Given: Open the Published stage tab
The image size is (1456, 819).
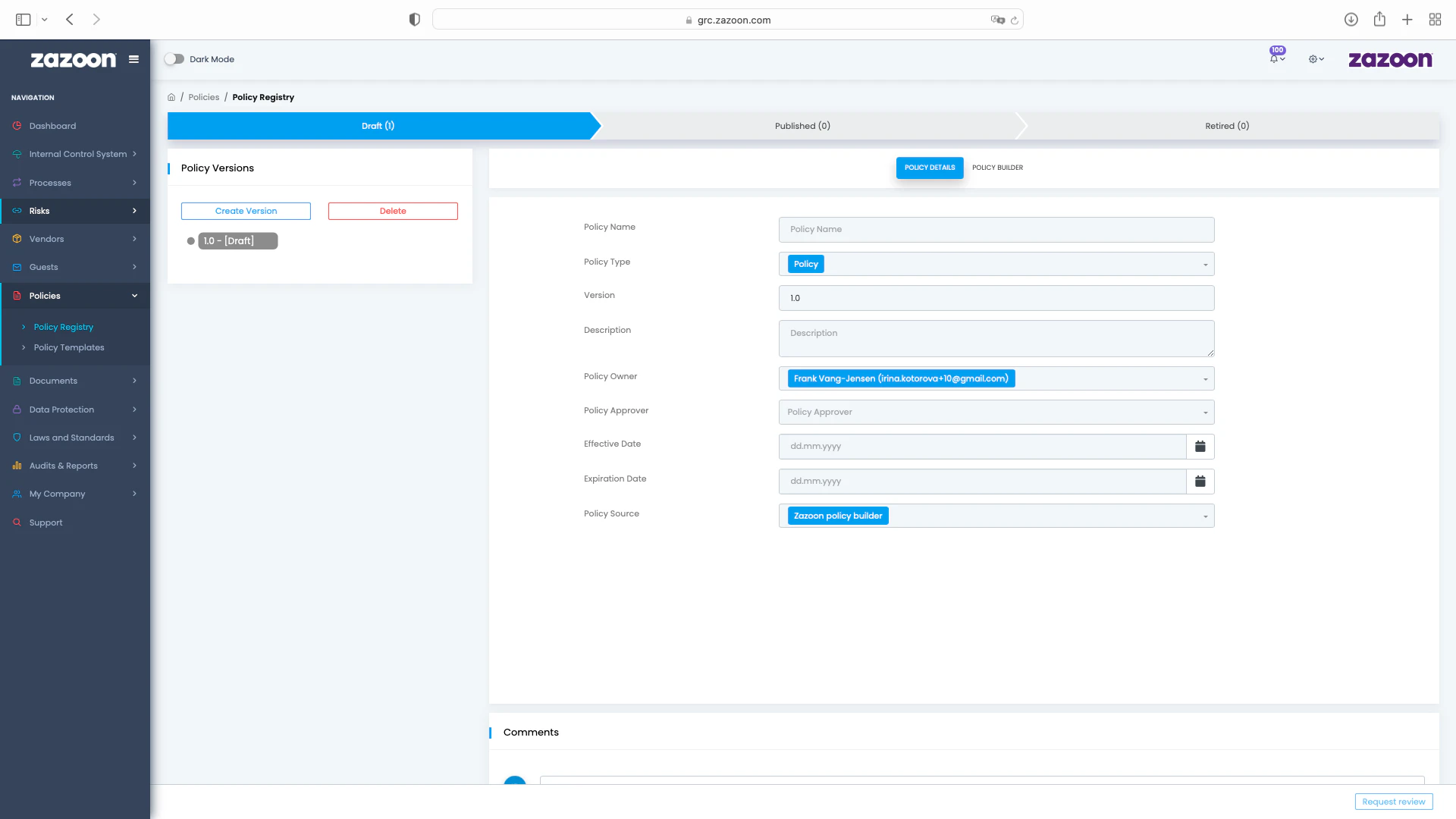Looking at the screenshot, I should tap(802, 125).
